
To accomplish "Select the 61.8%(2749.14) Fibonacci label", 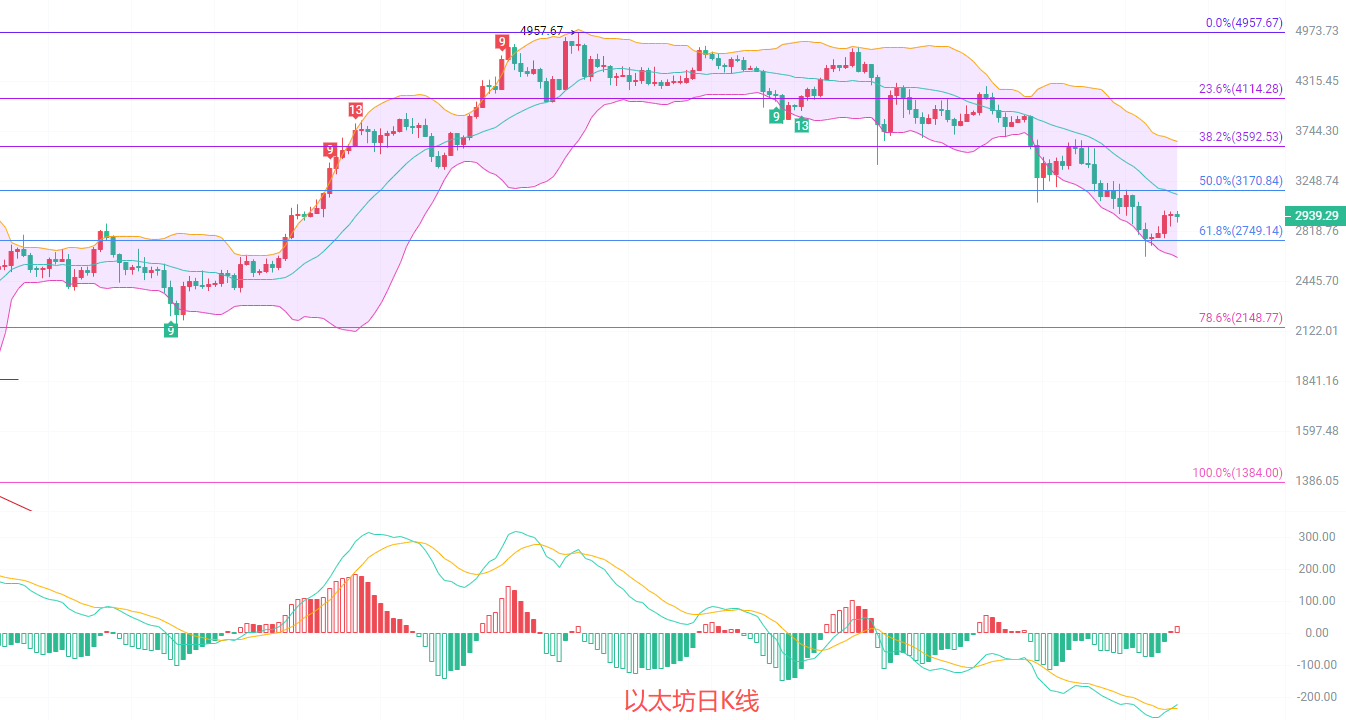I will (1240, 231).
